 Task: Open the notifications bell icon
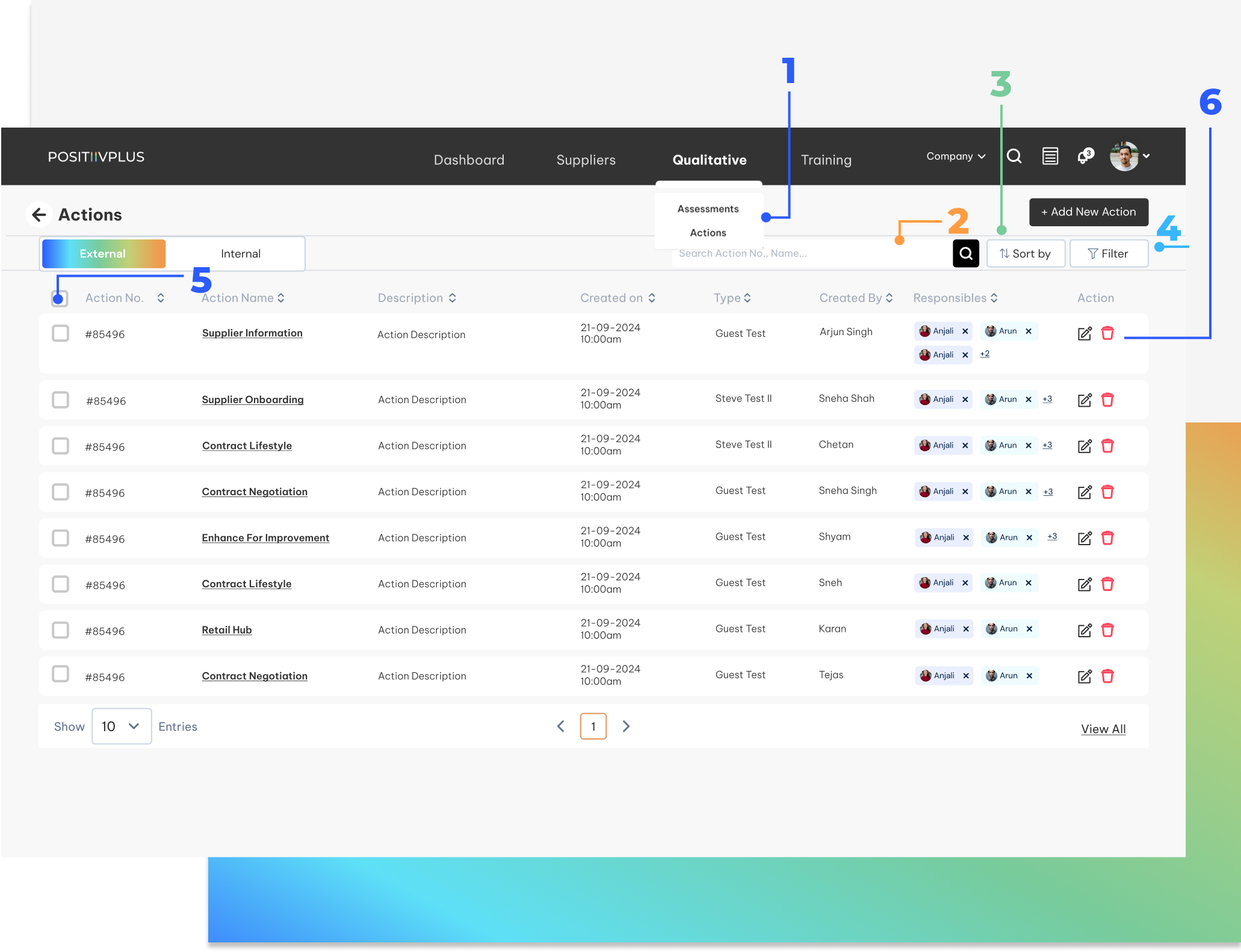[1084, 156]
